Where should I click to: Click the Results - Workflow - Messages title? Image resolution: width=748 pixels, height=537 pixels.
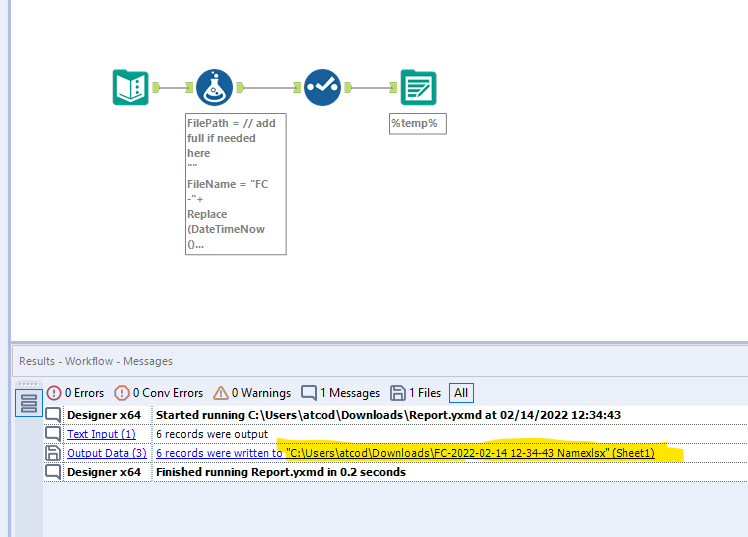(96, 361)
